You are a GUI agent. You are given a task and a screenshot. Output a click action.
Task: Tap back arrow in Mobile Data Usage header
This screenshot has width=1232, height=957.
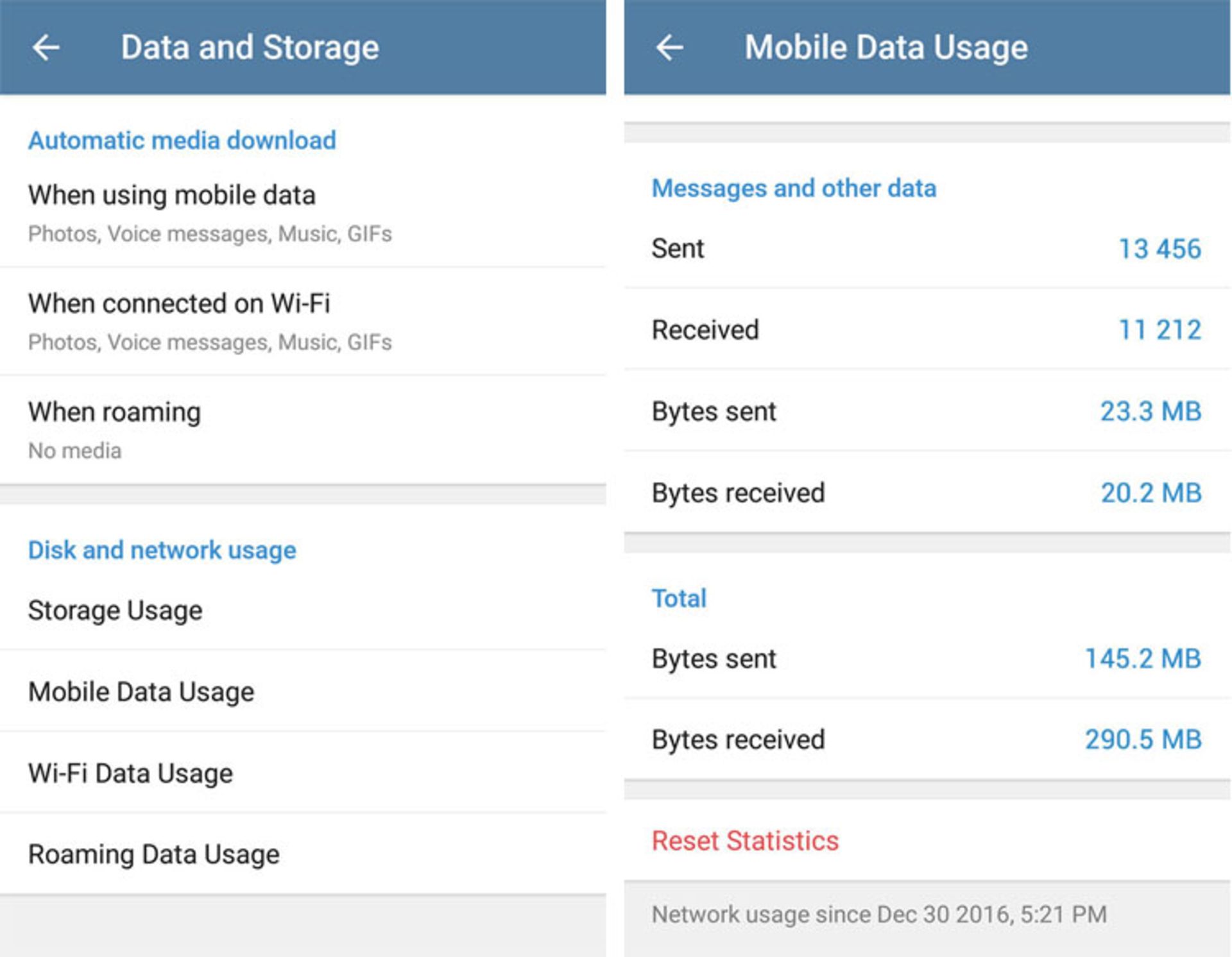[x=669, y=48]
